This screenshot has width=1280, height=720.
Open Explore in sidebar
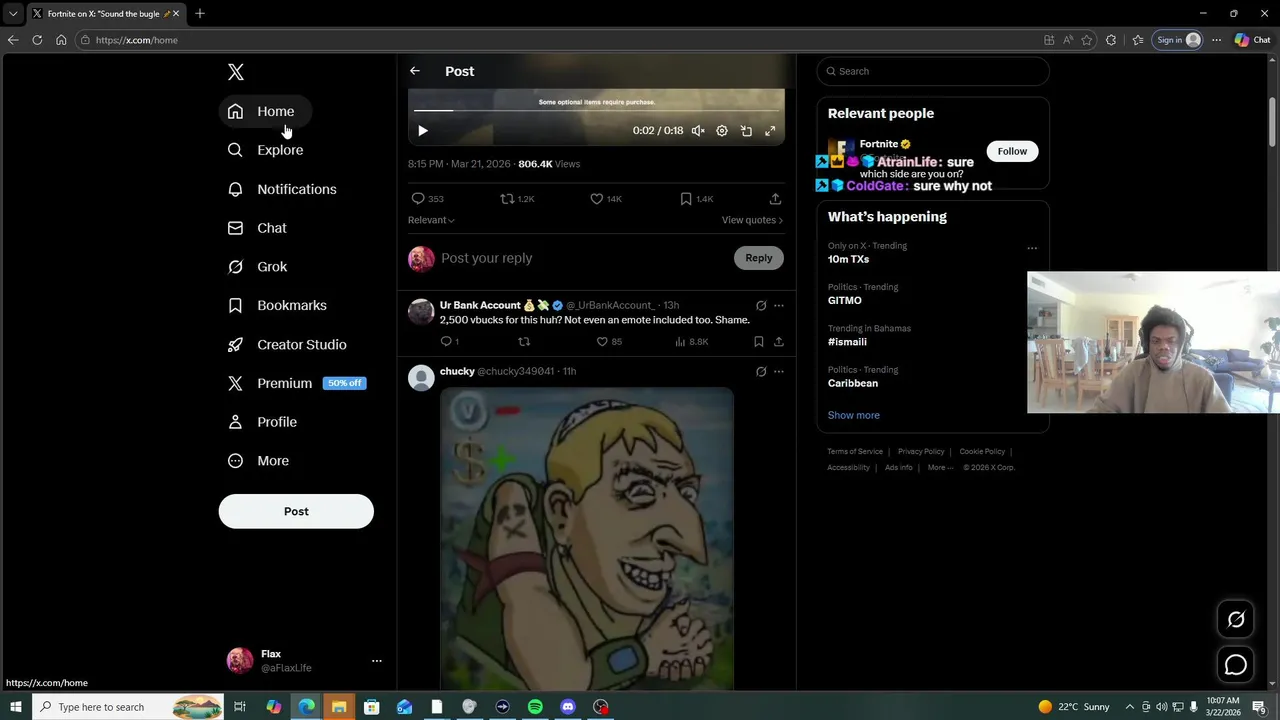[x=266, y=150]
